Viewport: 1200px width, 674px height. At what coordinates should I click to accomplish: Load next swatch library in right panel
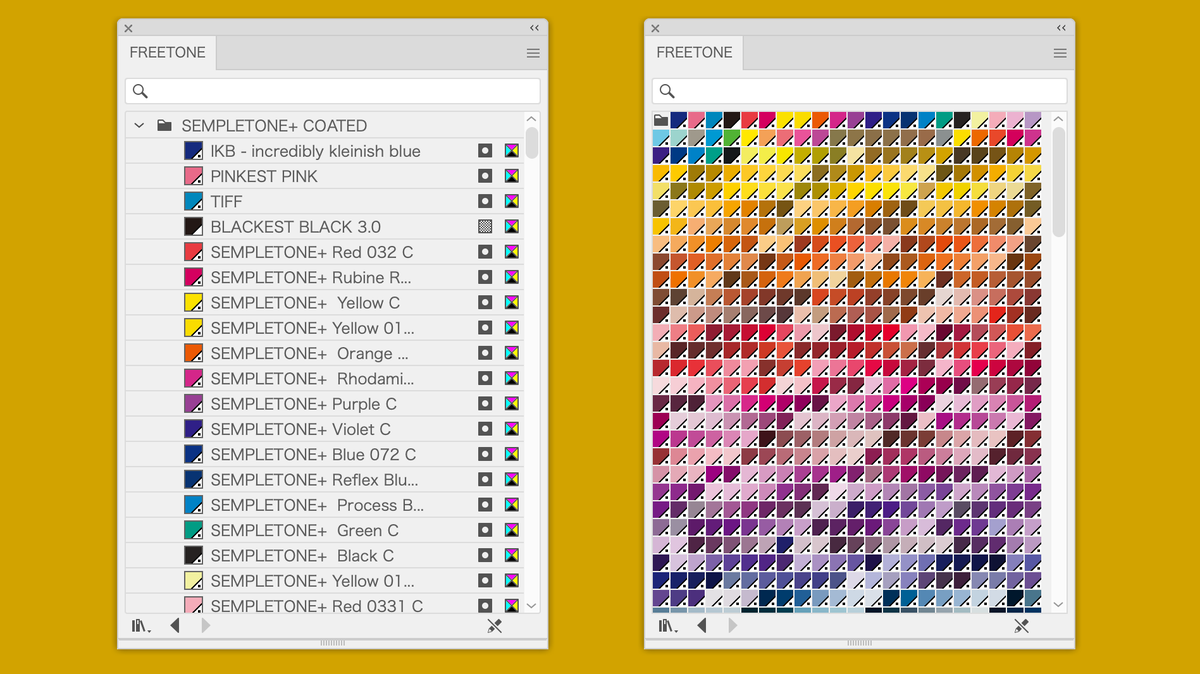732,626
